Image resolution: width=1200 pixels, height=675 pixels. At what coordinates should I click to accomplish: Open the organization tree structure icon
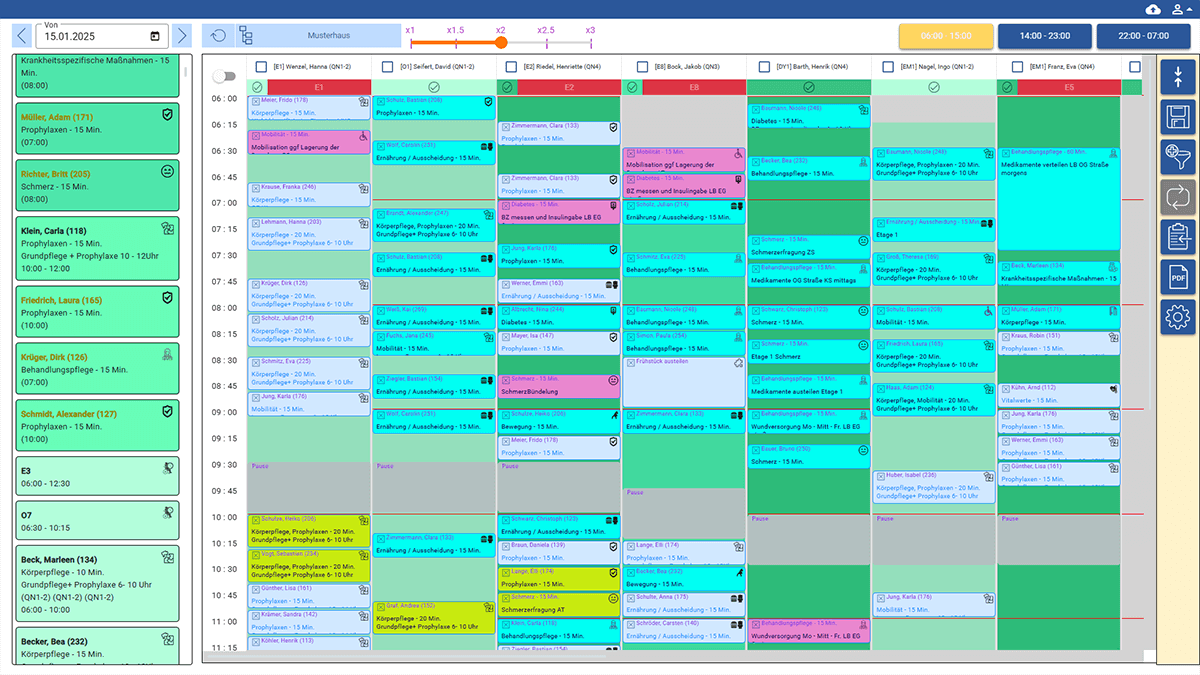coord(245,36)
